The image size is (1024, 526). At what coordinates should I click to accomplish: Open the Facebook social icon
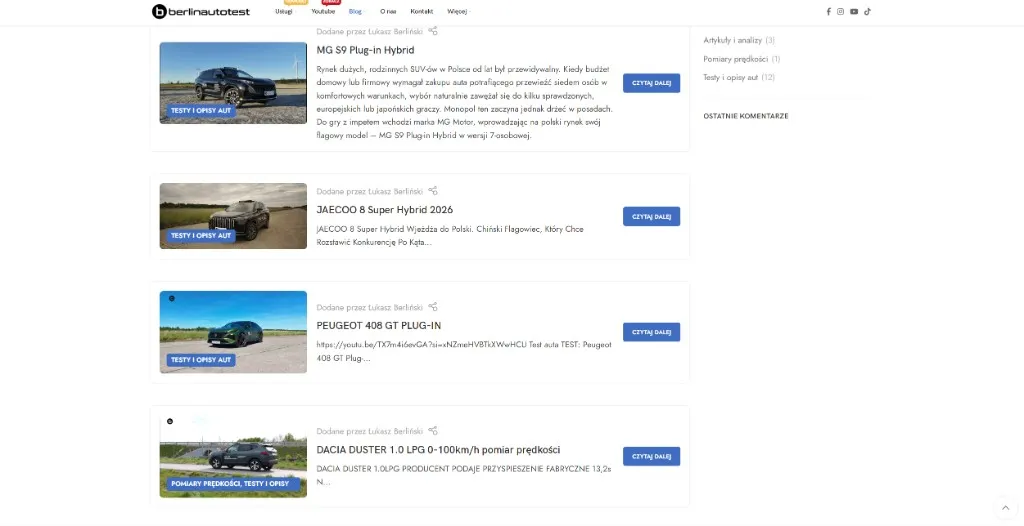[828, 12]
